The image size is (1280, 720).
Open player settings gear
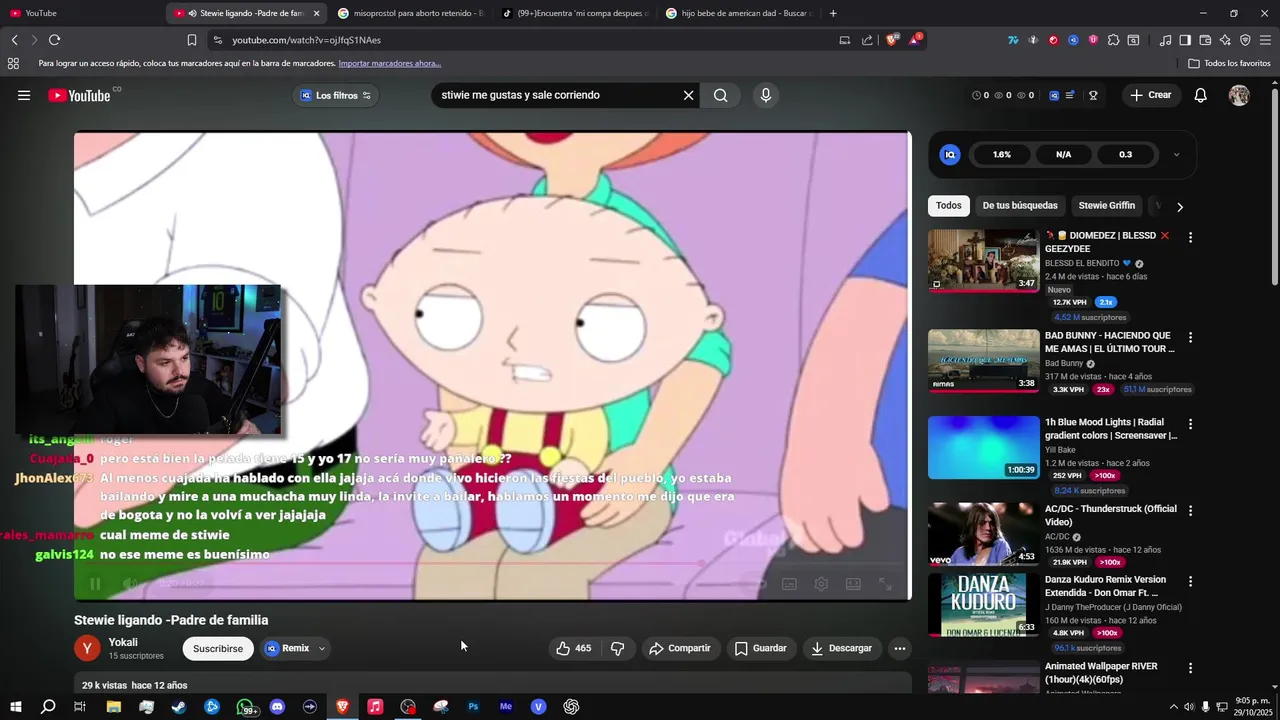tap(821, 584)
